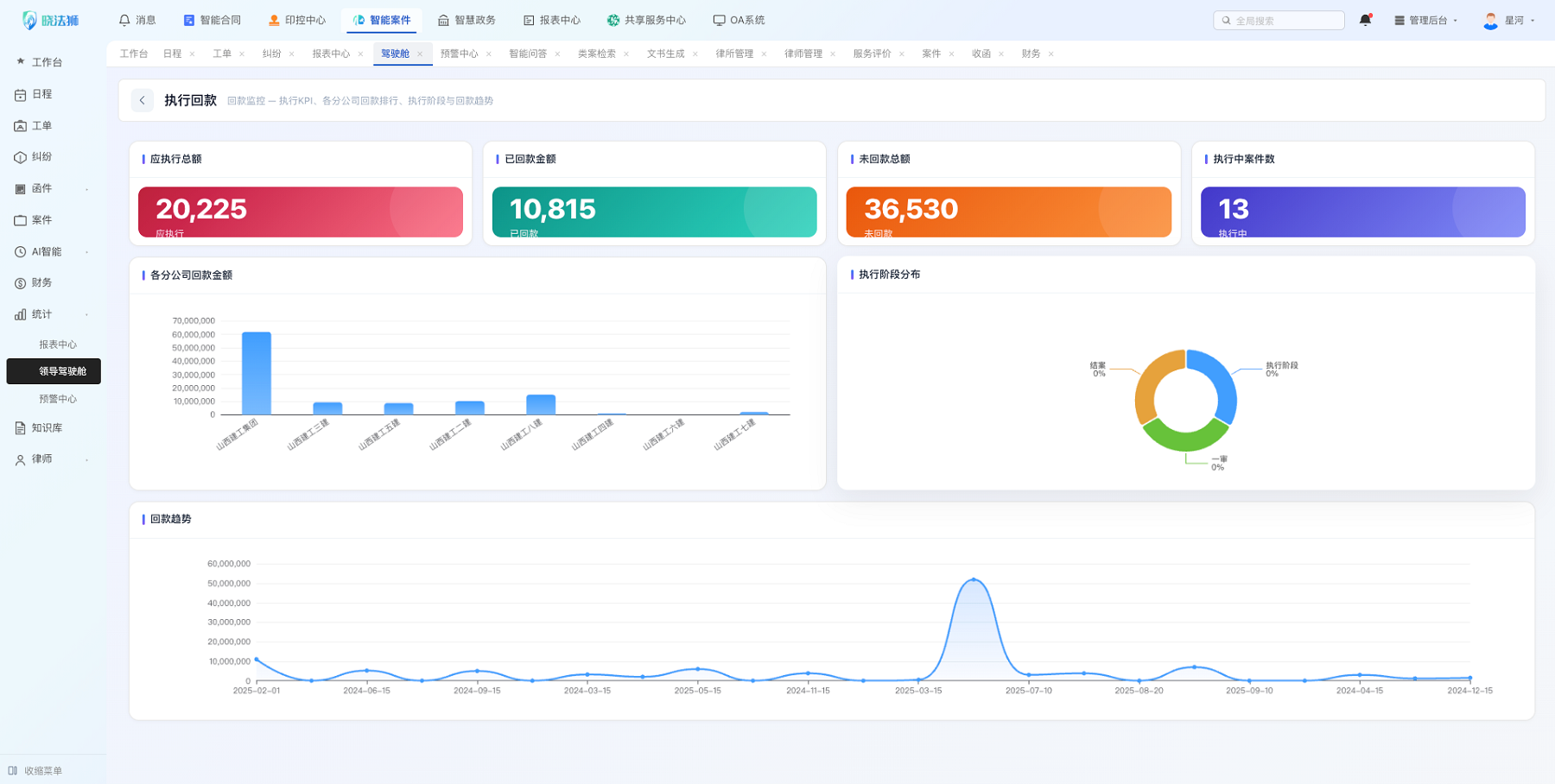Open the 智能合同 top menu
Viewport: 1555px width, 784px height.
click(213, 20)
